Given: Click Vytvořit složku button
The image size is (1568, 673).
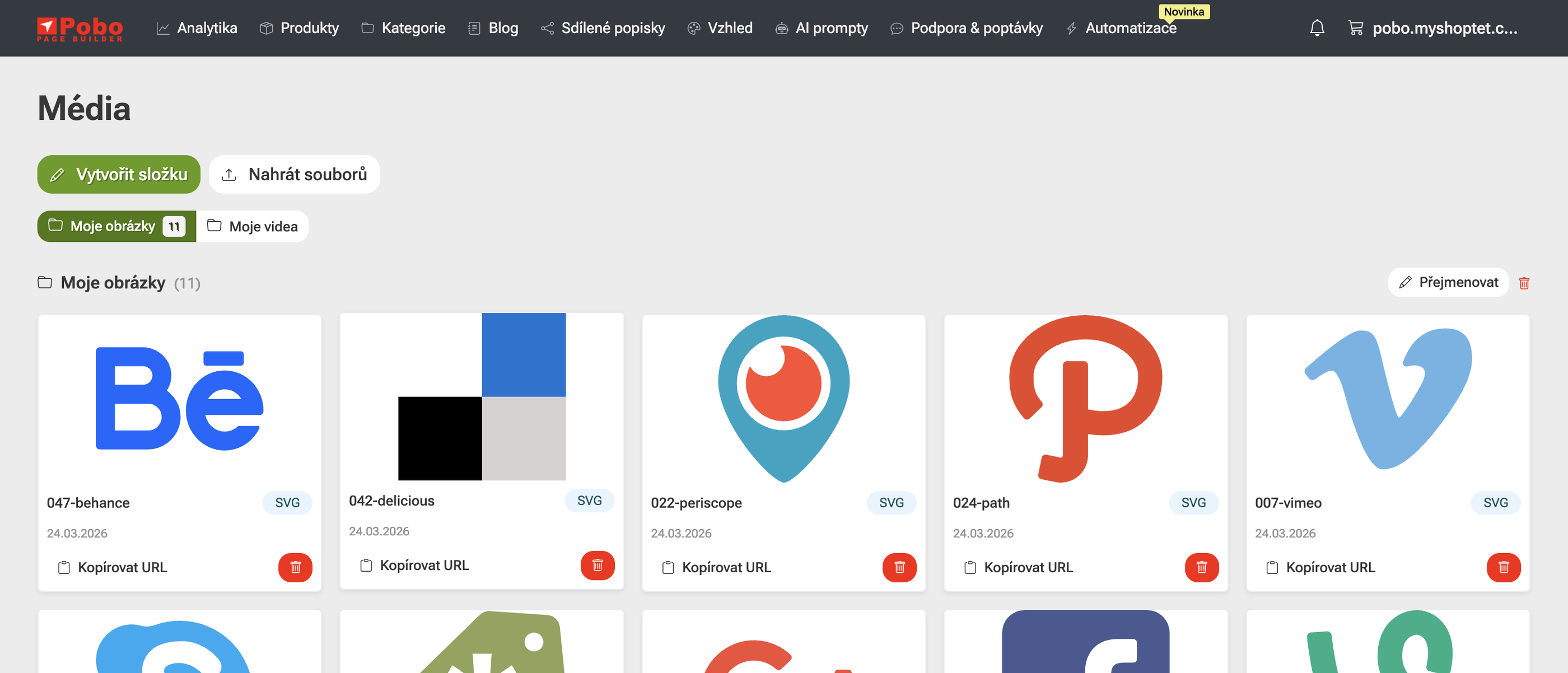Looking at the screenshot, I should pos(119,174).
